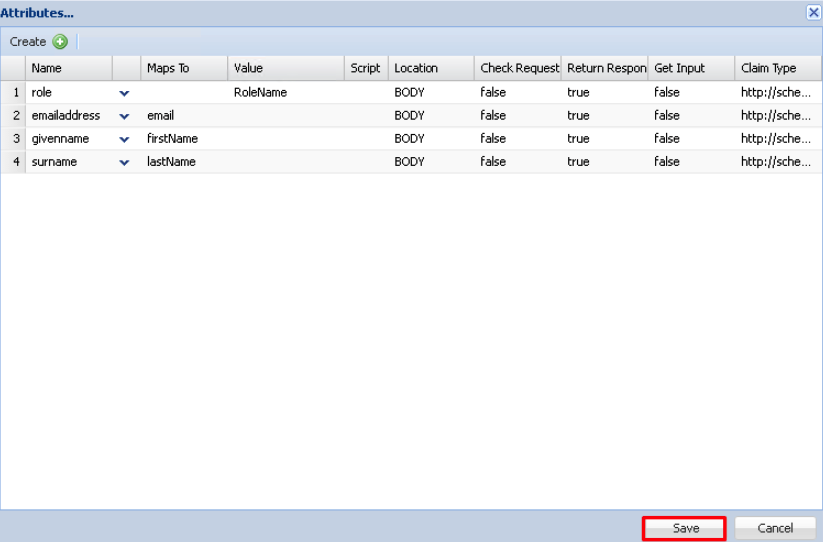823x542 pixels.
Task: Expand dropdown arrow for role row
Action: [124, 93]
